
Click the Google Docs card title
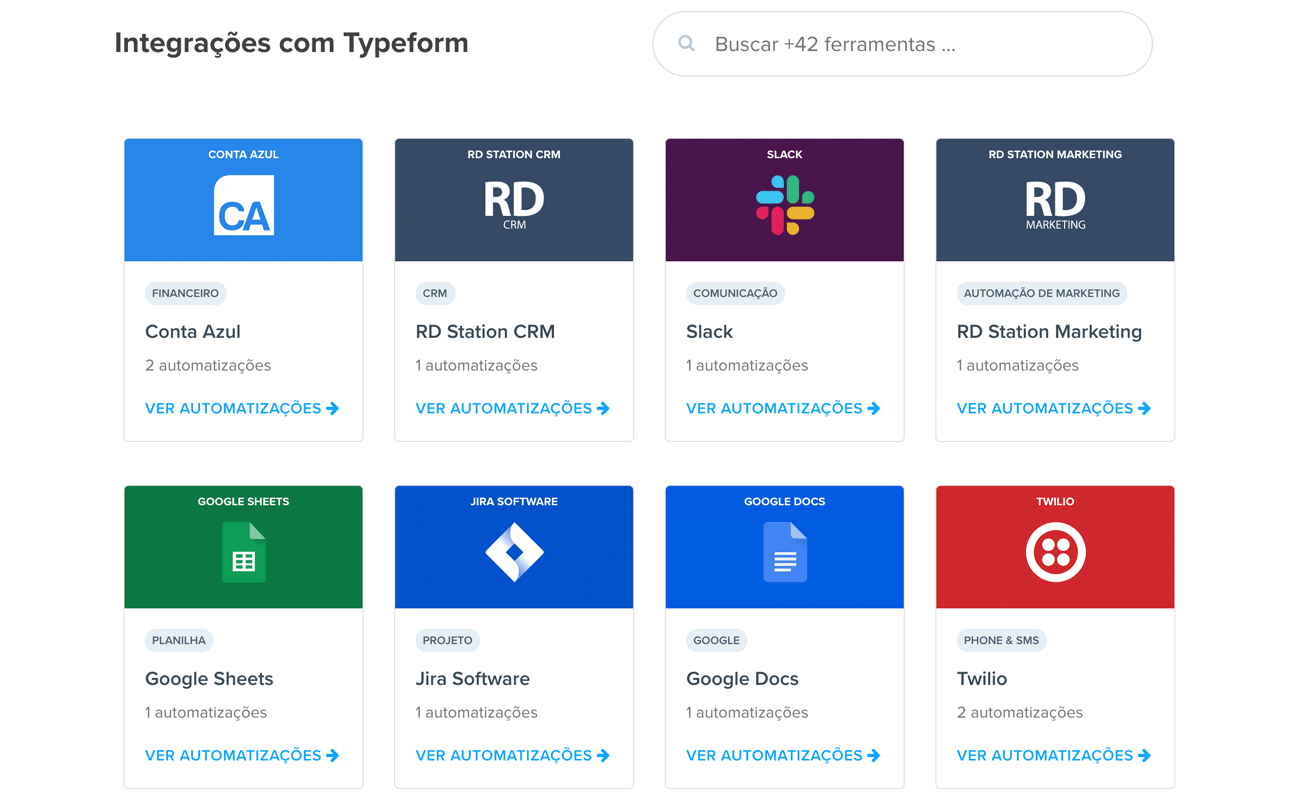[742, 678]
